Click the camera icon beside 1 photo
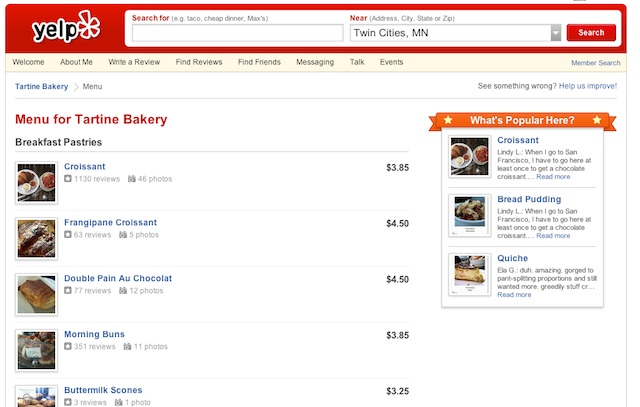The image size is (640, 407). pyautogui.click(x=118, y=403)
